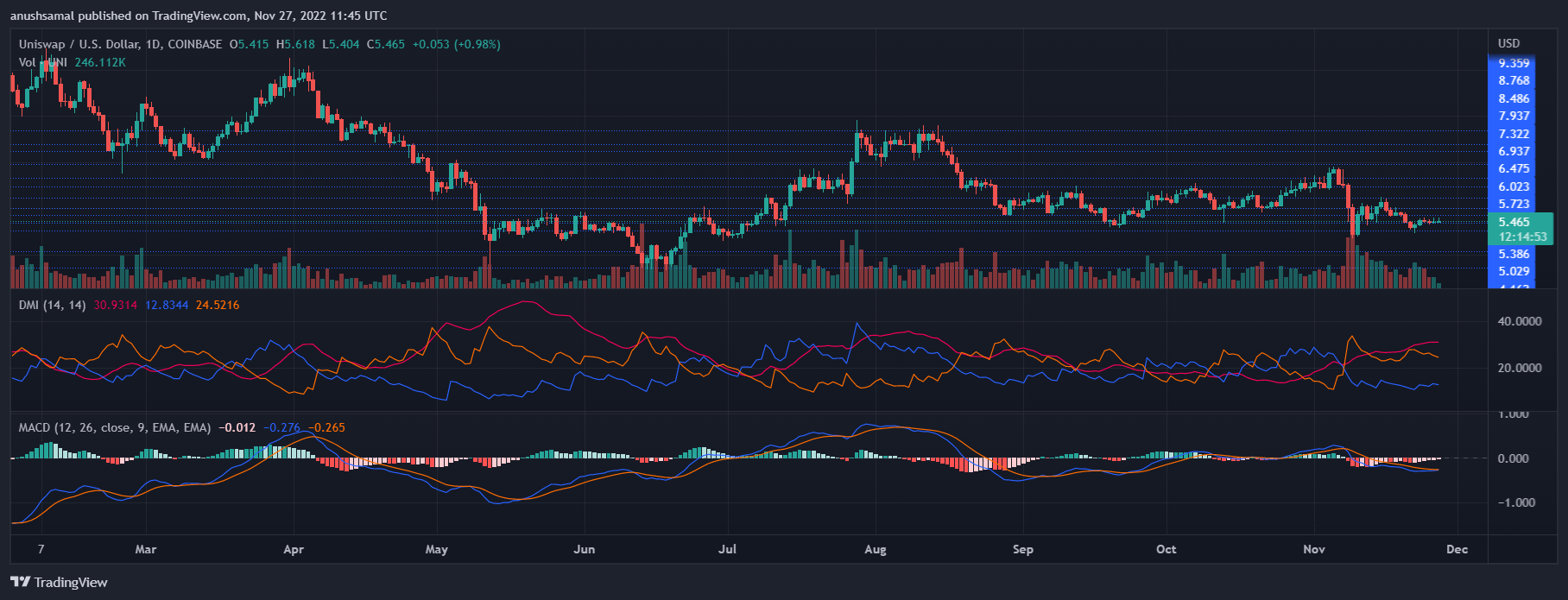Click the Mar label on time axis
The image size is (1568, 600).
[x=146, y=549]
